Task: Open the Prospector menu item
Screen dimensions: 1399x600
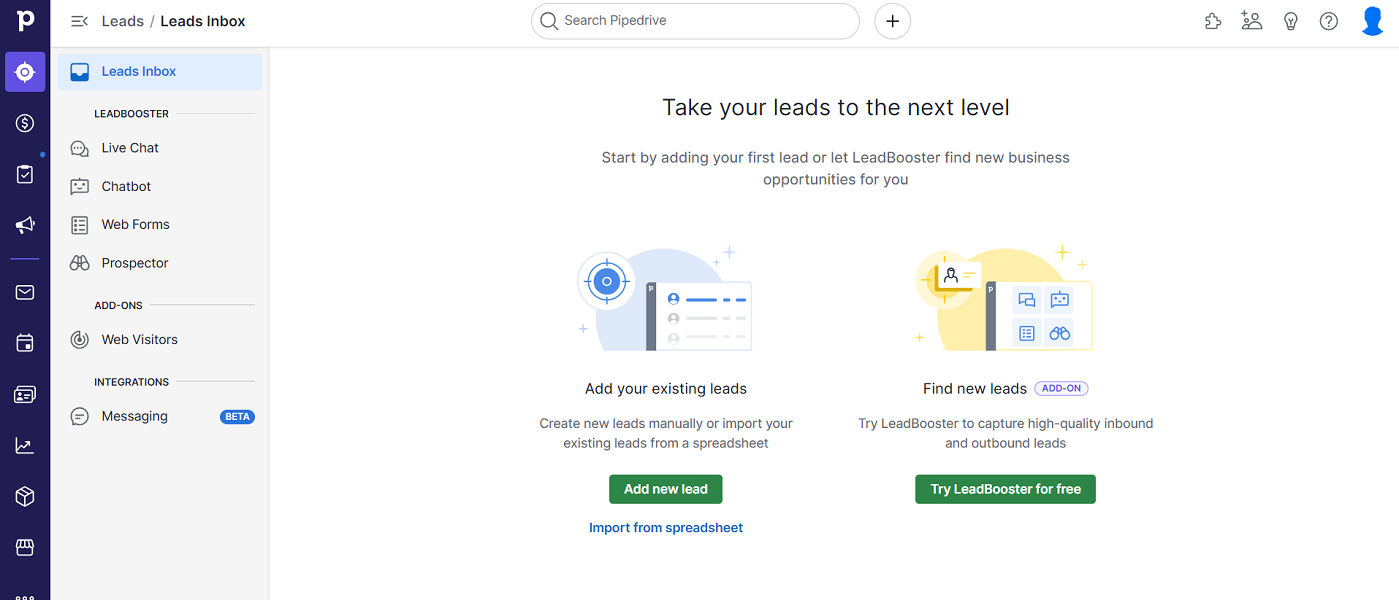Action: tap(160, 263)
